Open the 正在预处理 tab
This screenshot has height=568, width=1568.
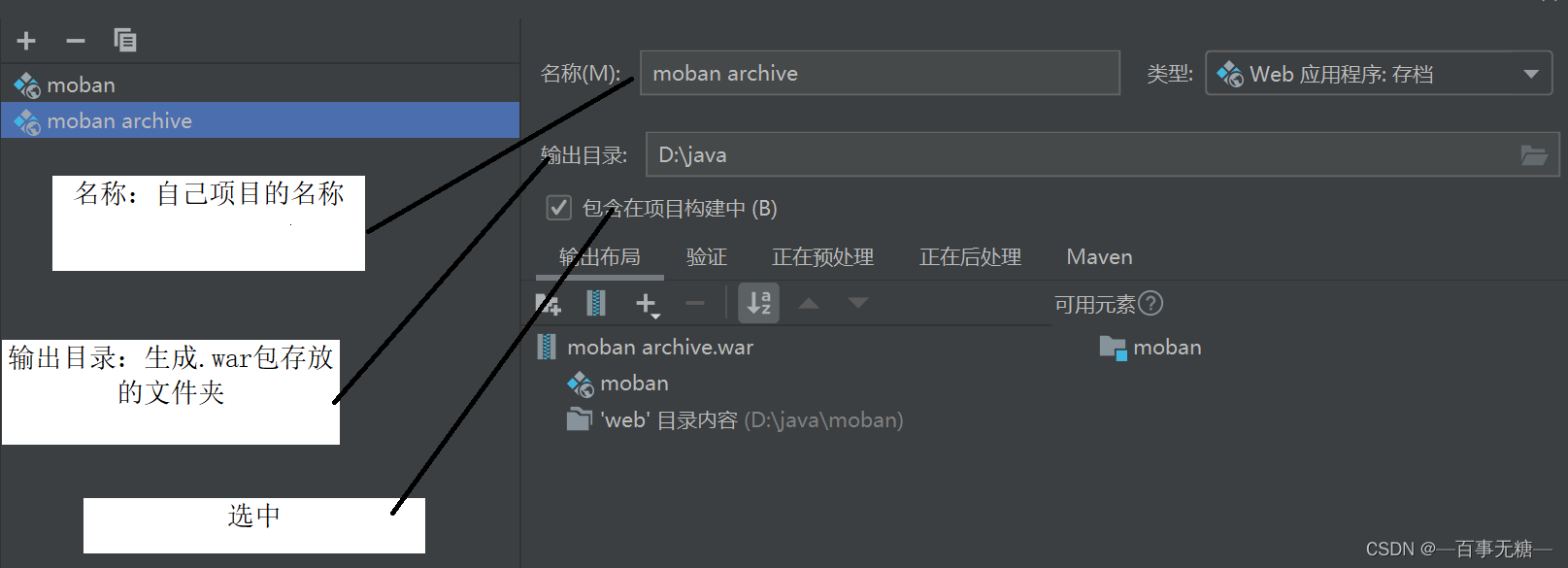pyautogui.click(x=822, y=257)
